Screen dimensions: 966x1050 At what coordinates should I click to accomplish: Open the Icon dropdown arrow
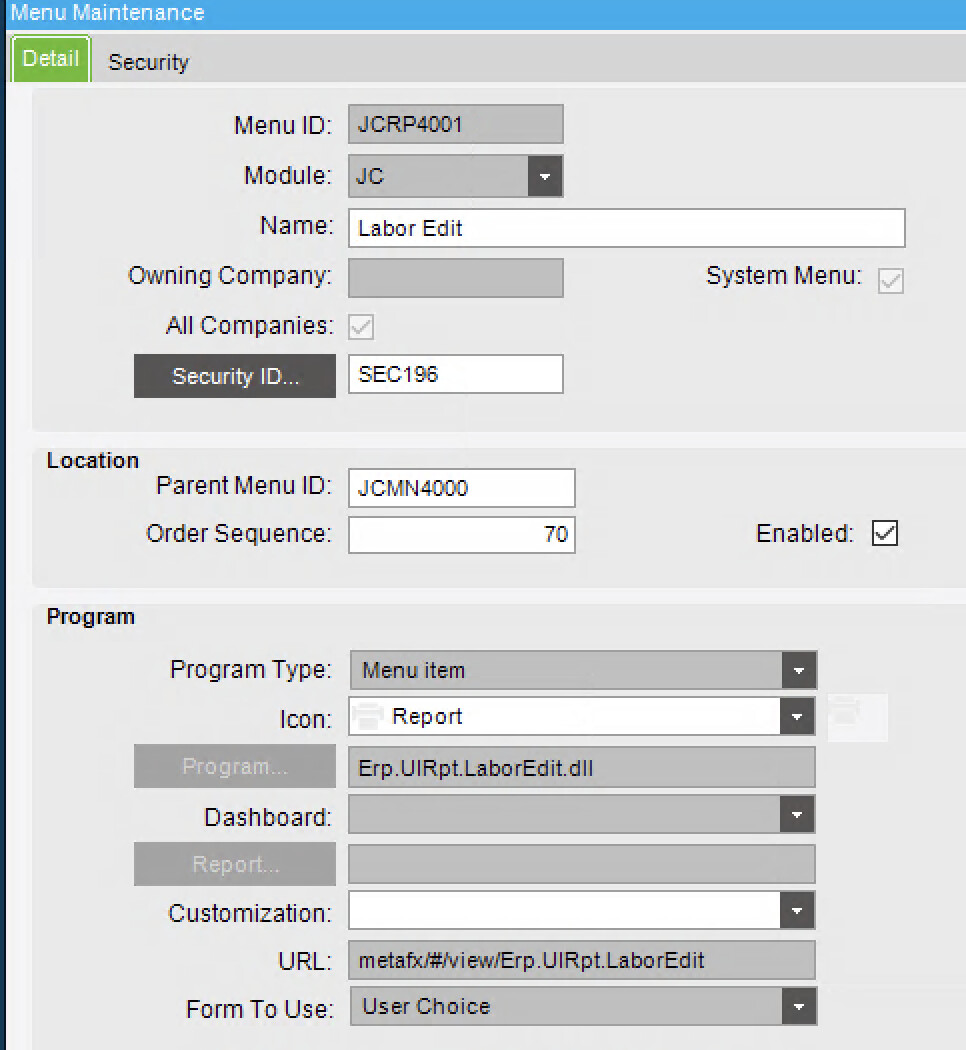(x=797, y=716)
